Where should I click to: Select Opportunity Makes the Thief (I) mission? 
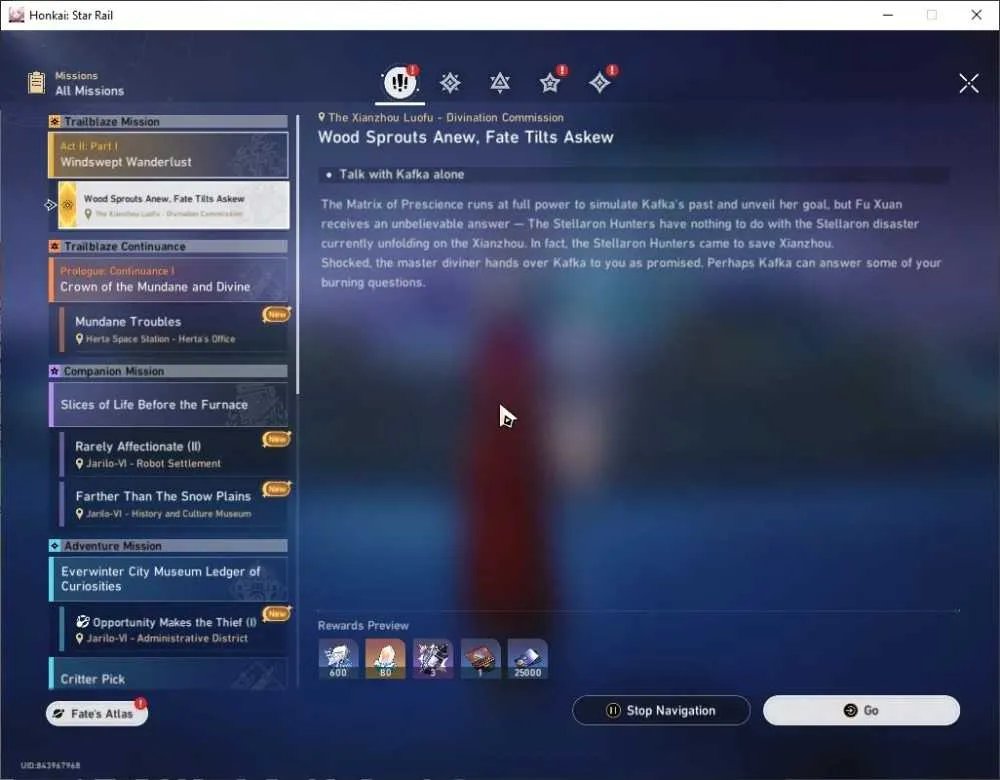click(x=173, y=629)
